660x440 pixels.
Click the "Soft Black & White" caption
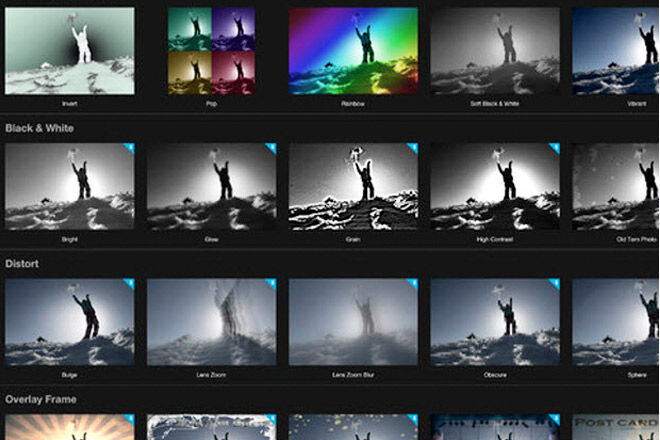(495, 104)
